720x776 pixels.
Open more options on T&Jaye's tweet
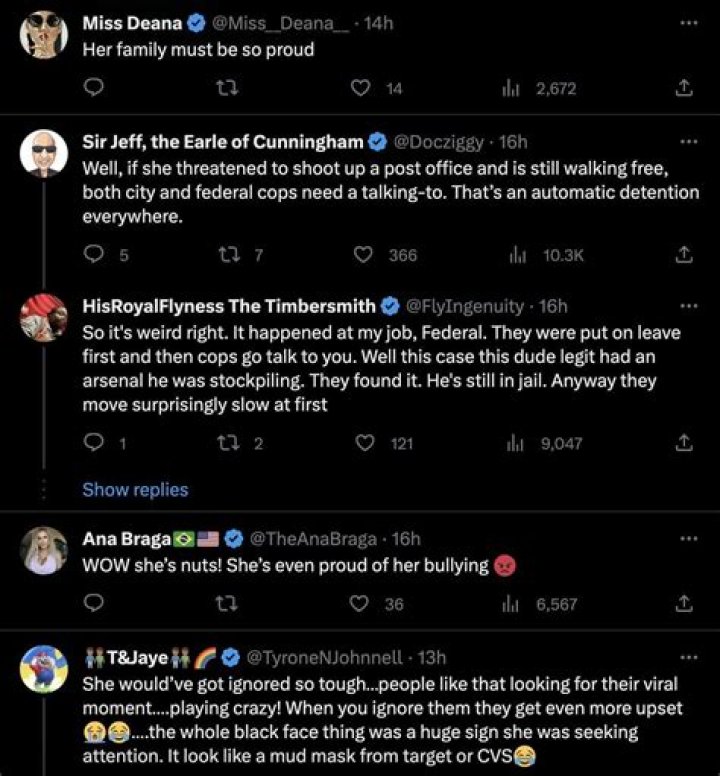point(687,657)
